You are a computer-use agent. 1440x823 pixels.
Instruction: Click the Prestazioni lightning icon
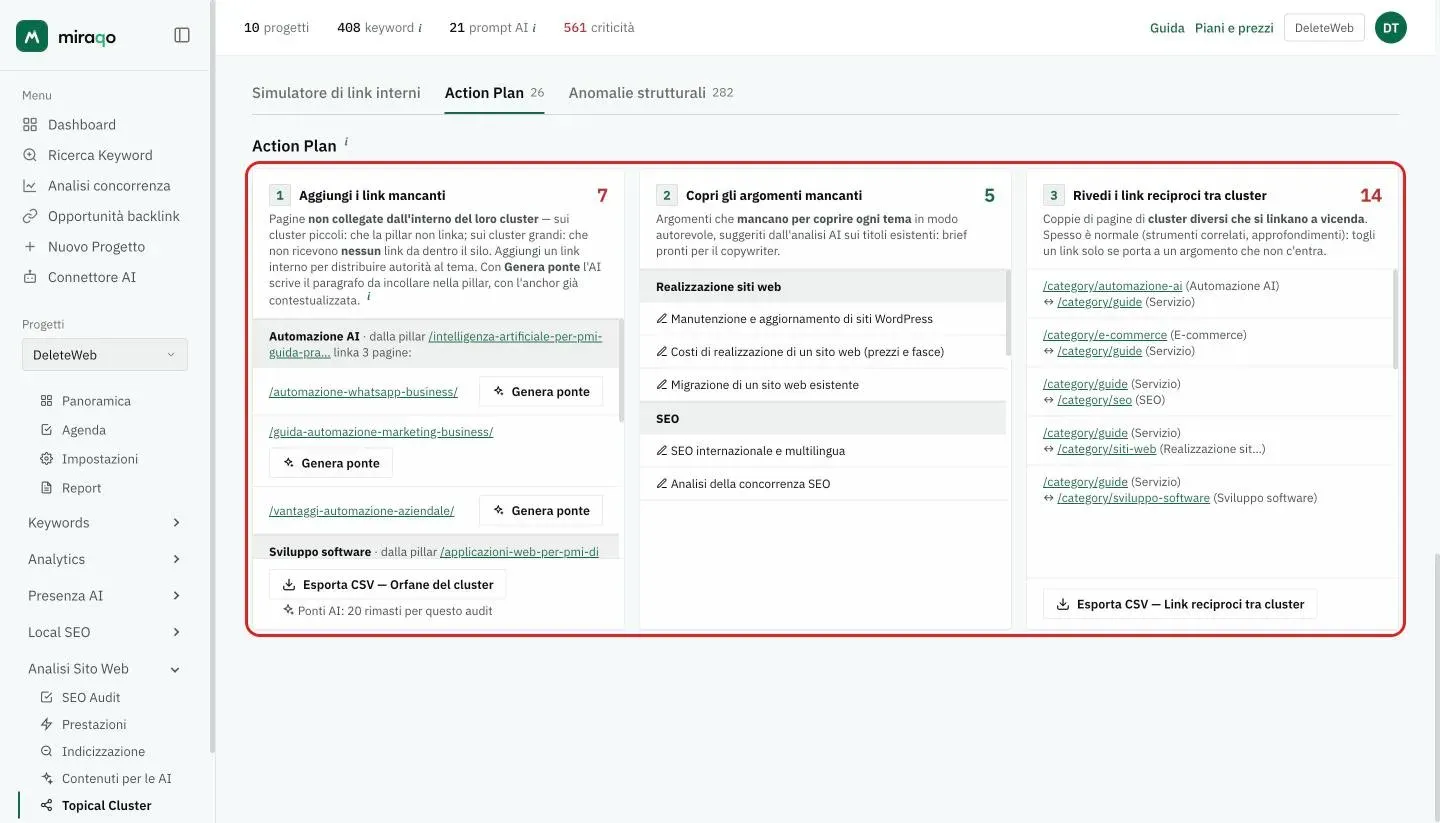(x=46, y=724)
